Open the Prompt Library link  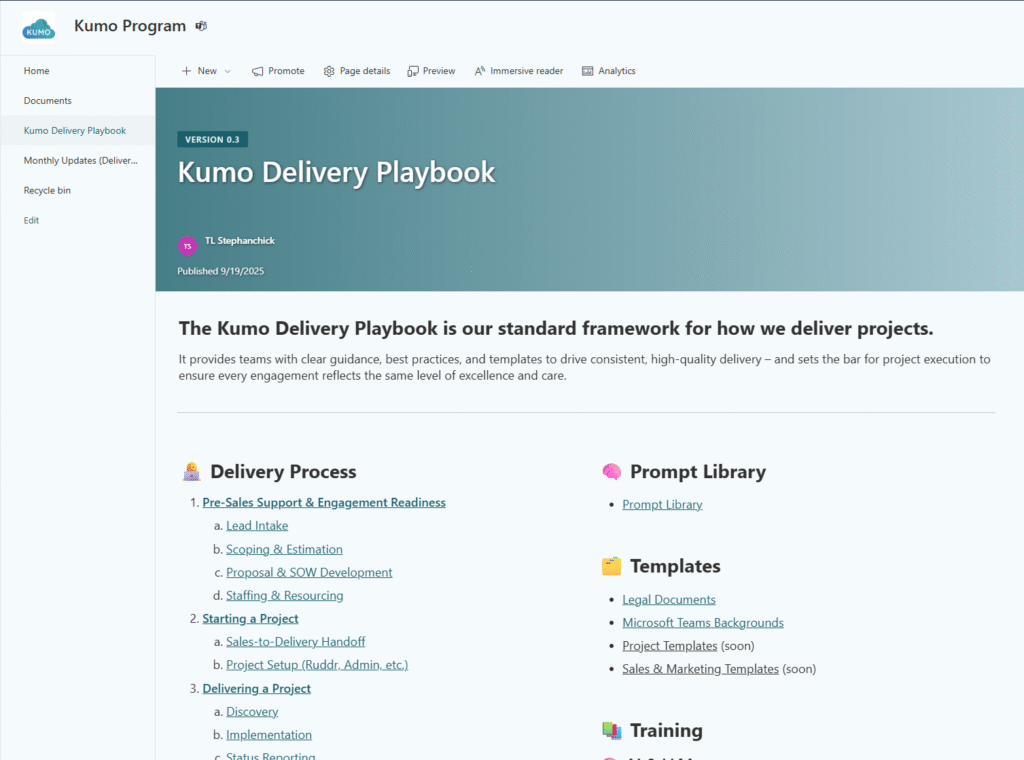(x=662, y=505)
